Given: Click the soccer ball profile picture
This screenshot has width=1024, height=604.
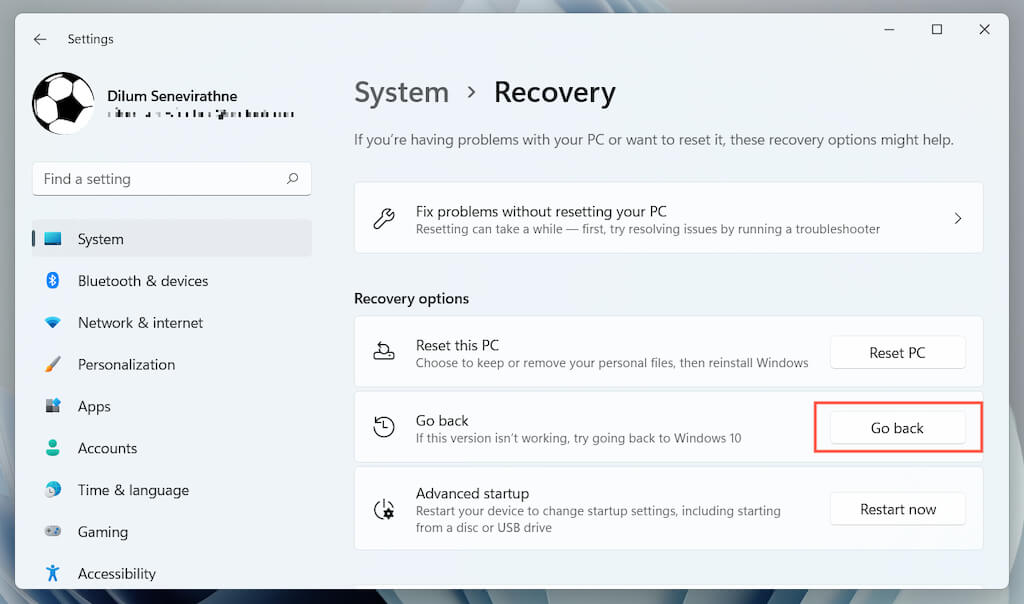Looking at the screenshot, I should [x=63, y=103].
